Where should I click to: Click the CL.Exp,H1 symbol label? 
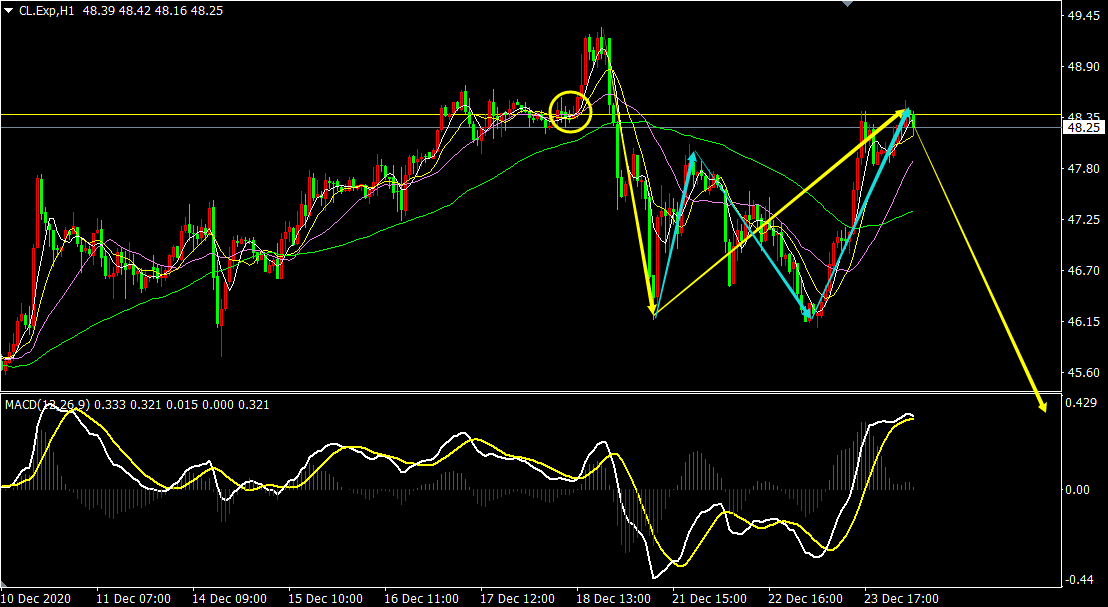click(x=47, y=11)
